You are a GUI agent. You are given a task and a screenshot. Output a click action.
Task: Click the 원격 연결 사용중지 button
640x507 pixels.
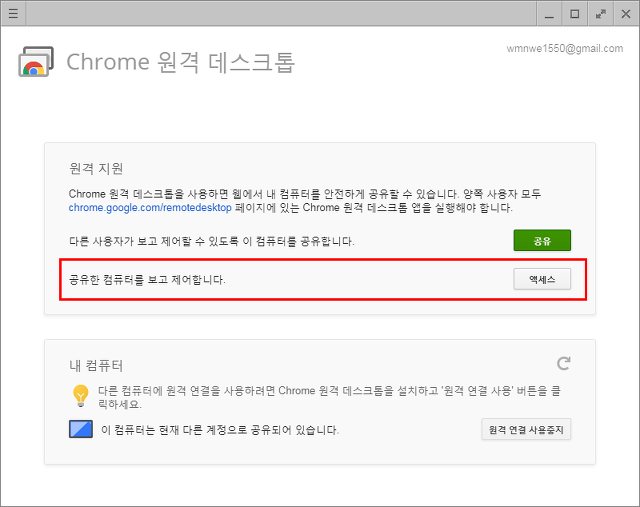click(526, 429)
